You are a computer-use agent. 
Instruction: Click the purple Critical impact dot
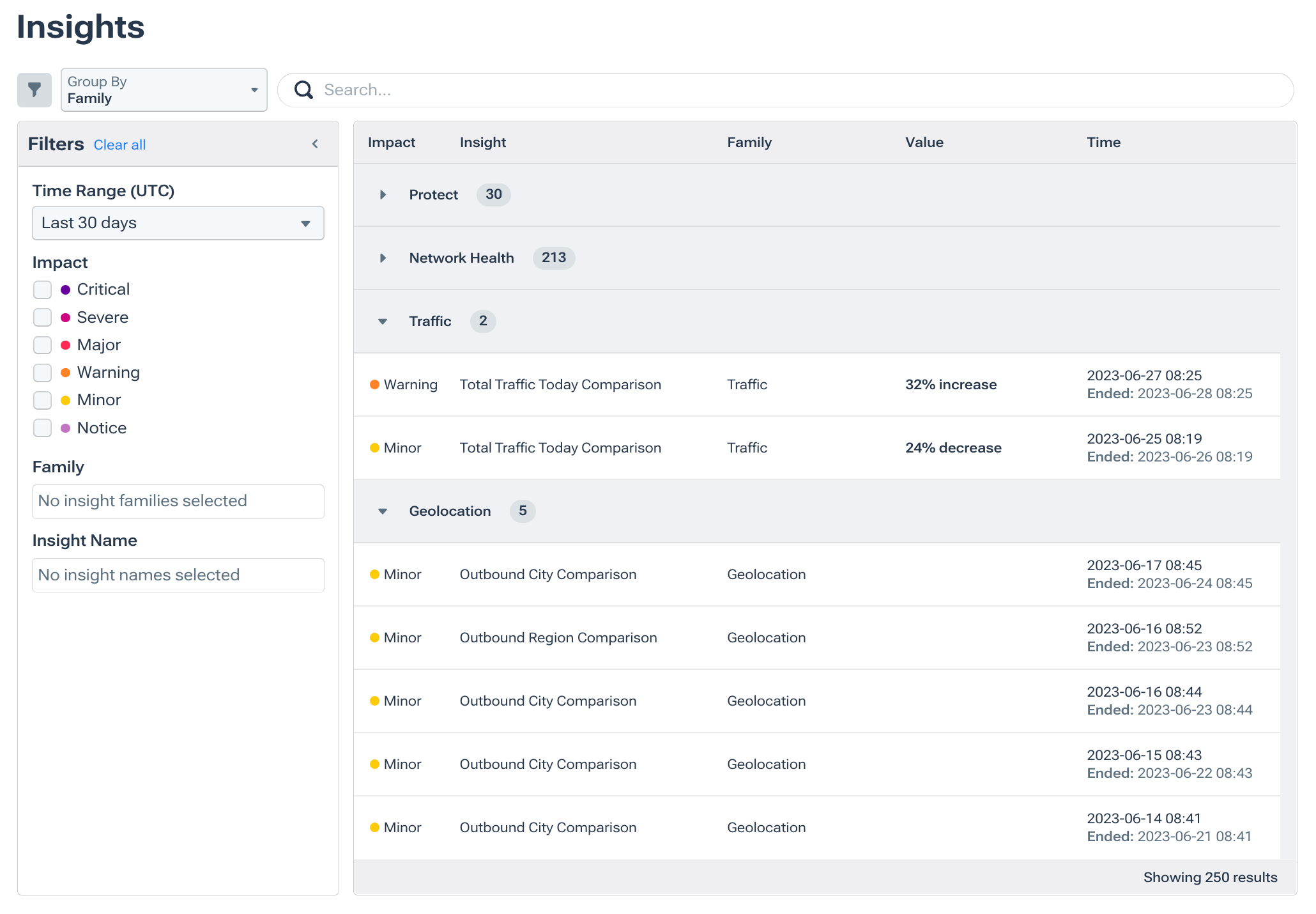[66, 289]
